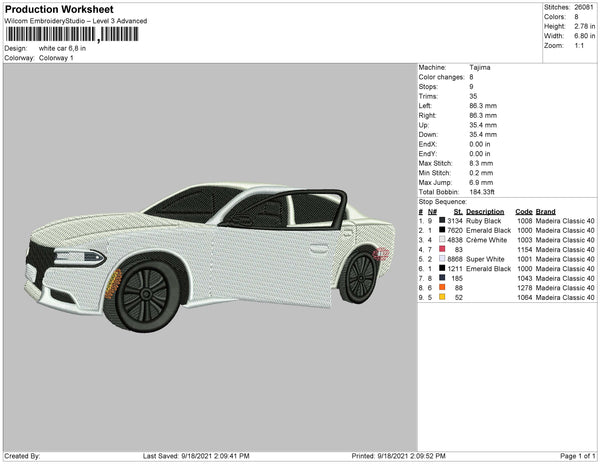Click the width value "6.80 in"
The width and height of the screenshot is (600, 464).
coord(585,36)
